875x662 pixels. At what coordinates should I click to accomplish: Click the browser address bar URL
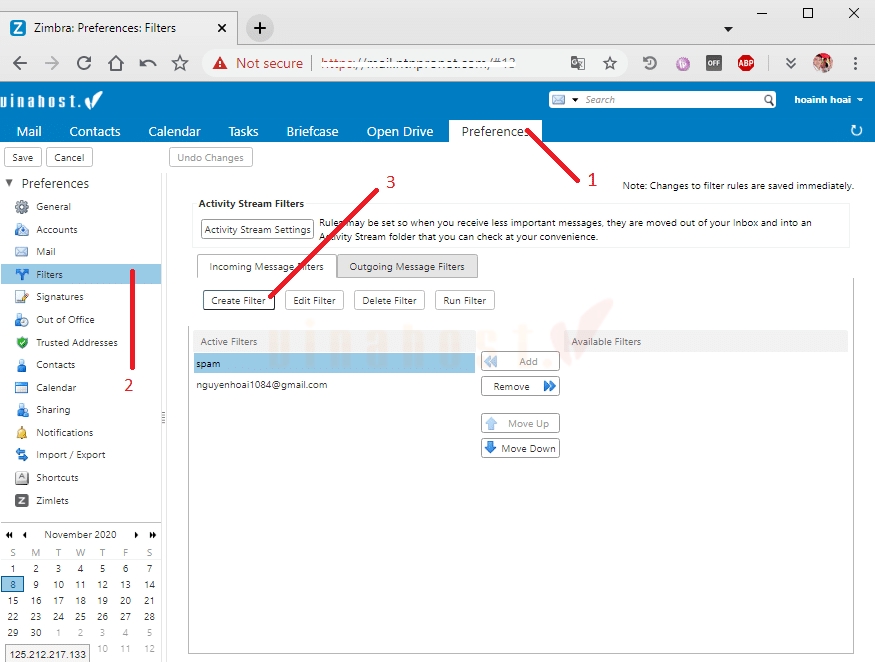pos(418,63)
